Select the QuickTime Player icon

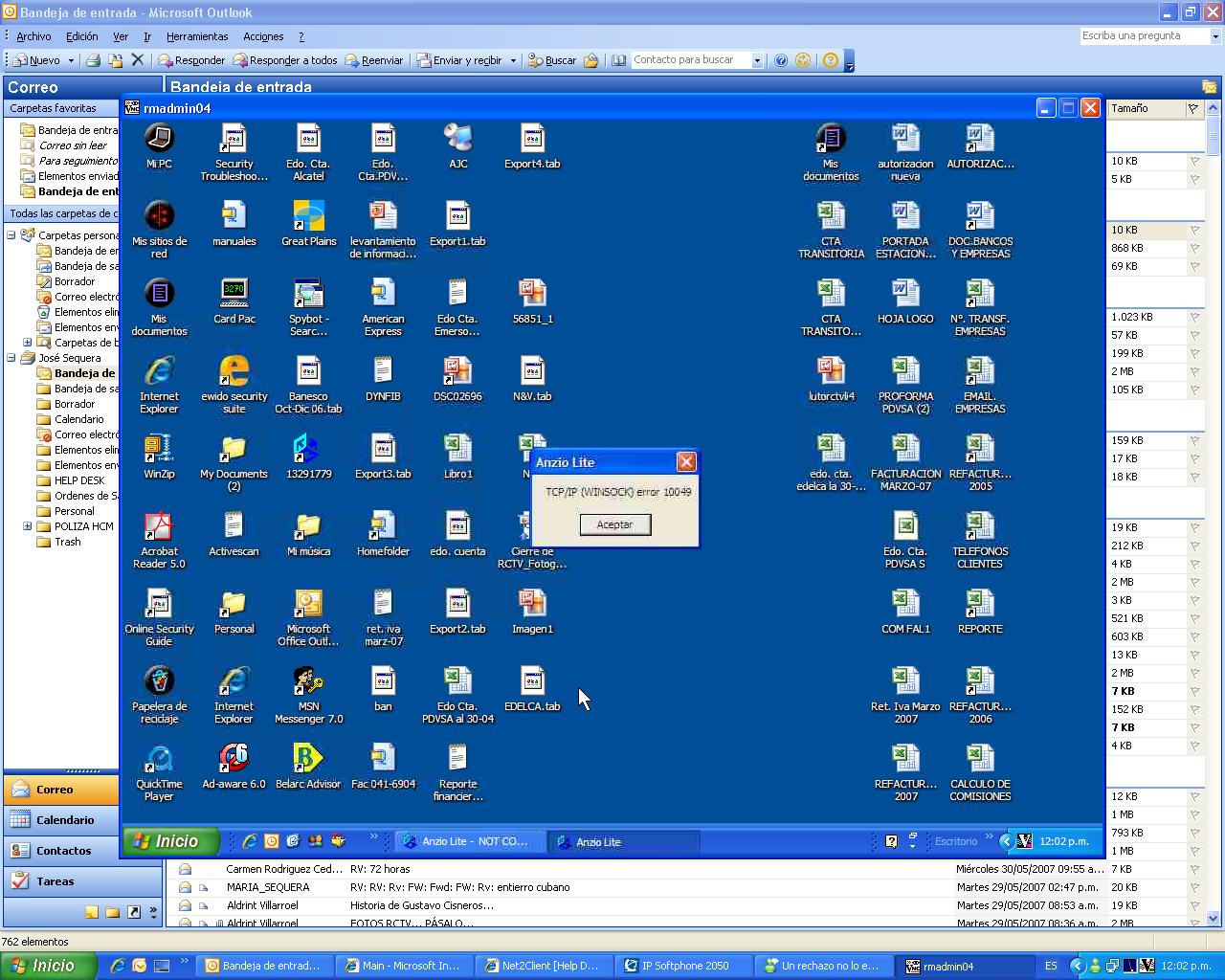click(x=159, y=772)
